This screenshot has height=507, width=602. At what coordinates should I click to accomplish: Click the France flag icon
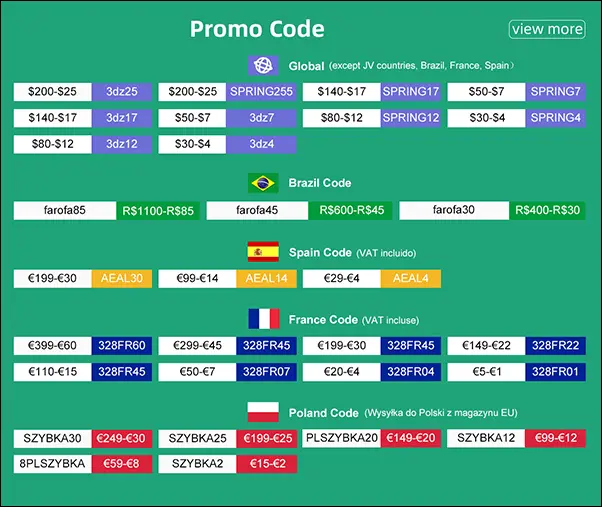[262, 319]
